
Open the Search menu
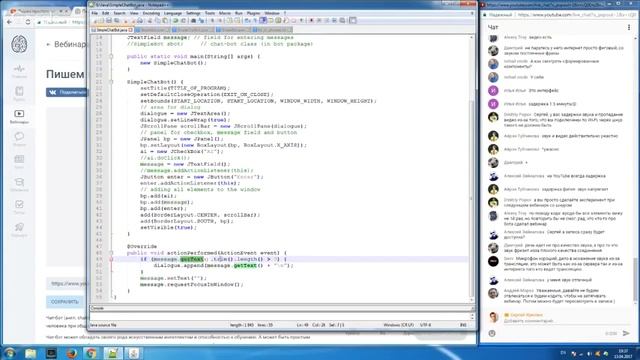[119, 13]
